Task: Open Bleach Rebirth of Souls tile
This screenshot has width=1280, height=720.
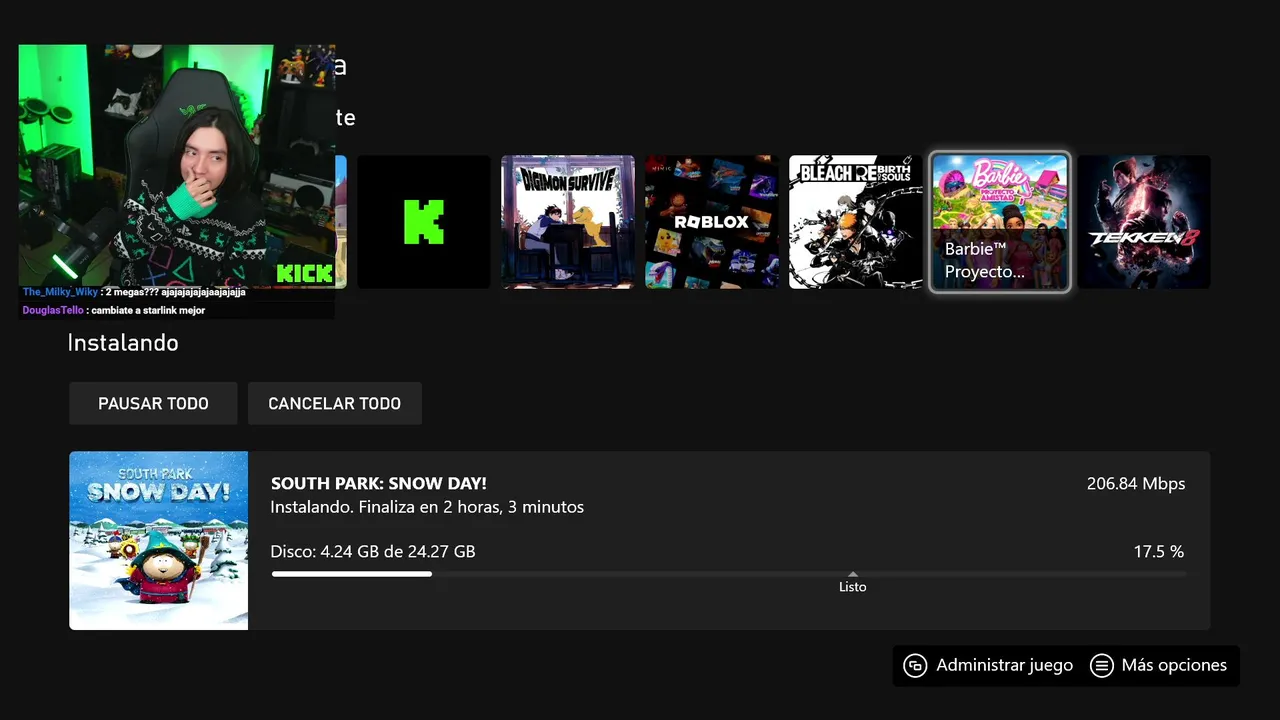Action: [856, 222]
